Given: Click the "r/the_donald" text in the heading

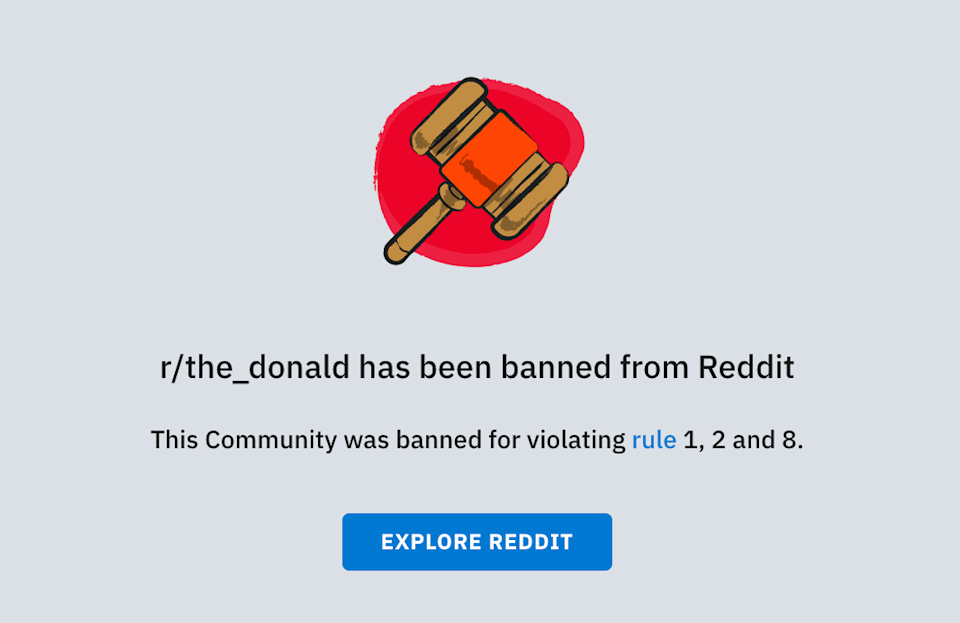Looking at the screenshot, I should (255, 367).
